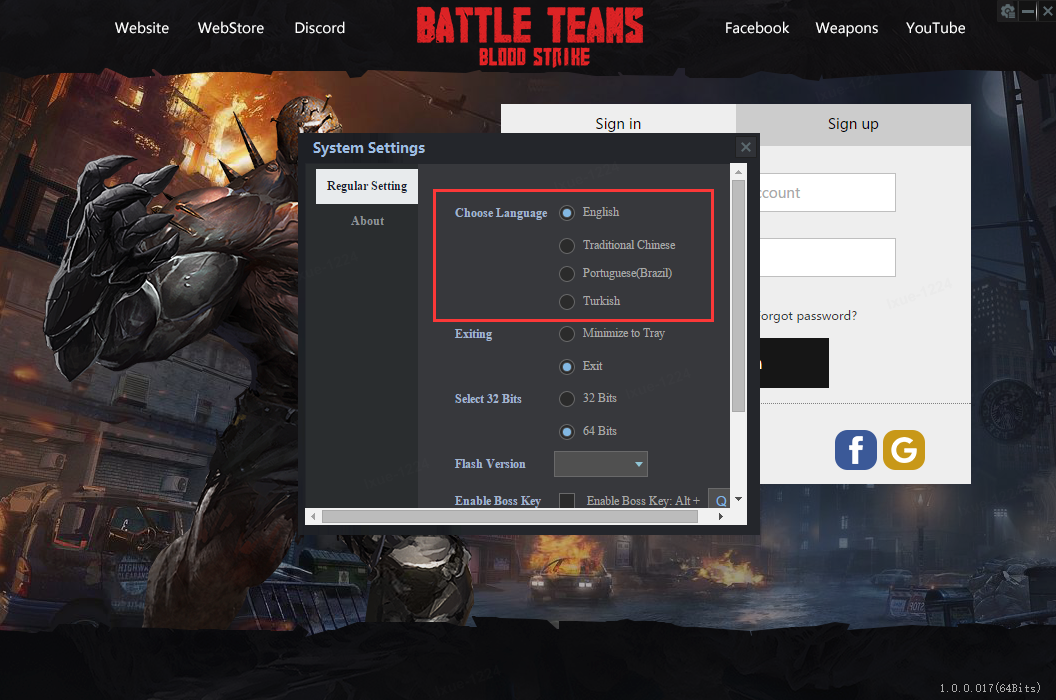This screenshot has height=700, width=1056.
Task: Click the Battle Teams Blood Strike logo
Action: [x=529, y=35]
